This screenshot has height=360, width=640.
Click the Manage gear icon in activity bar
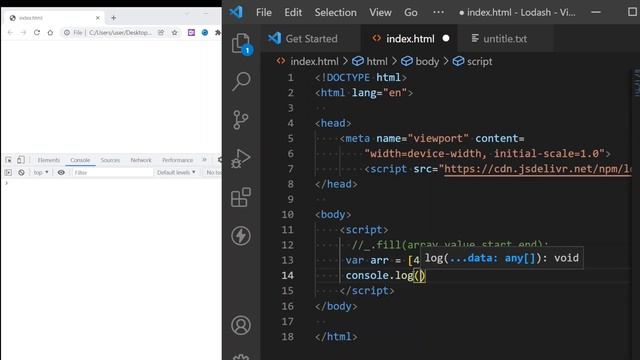(x=241, y=357)
